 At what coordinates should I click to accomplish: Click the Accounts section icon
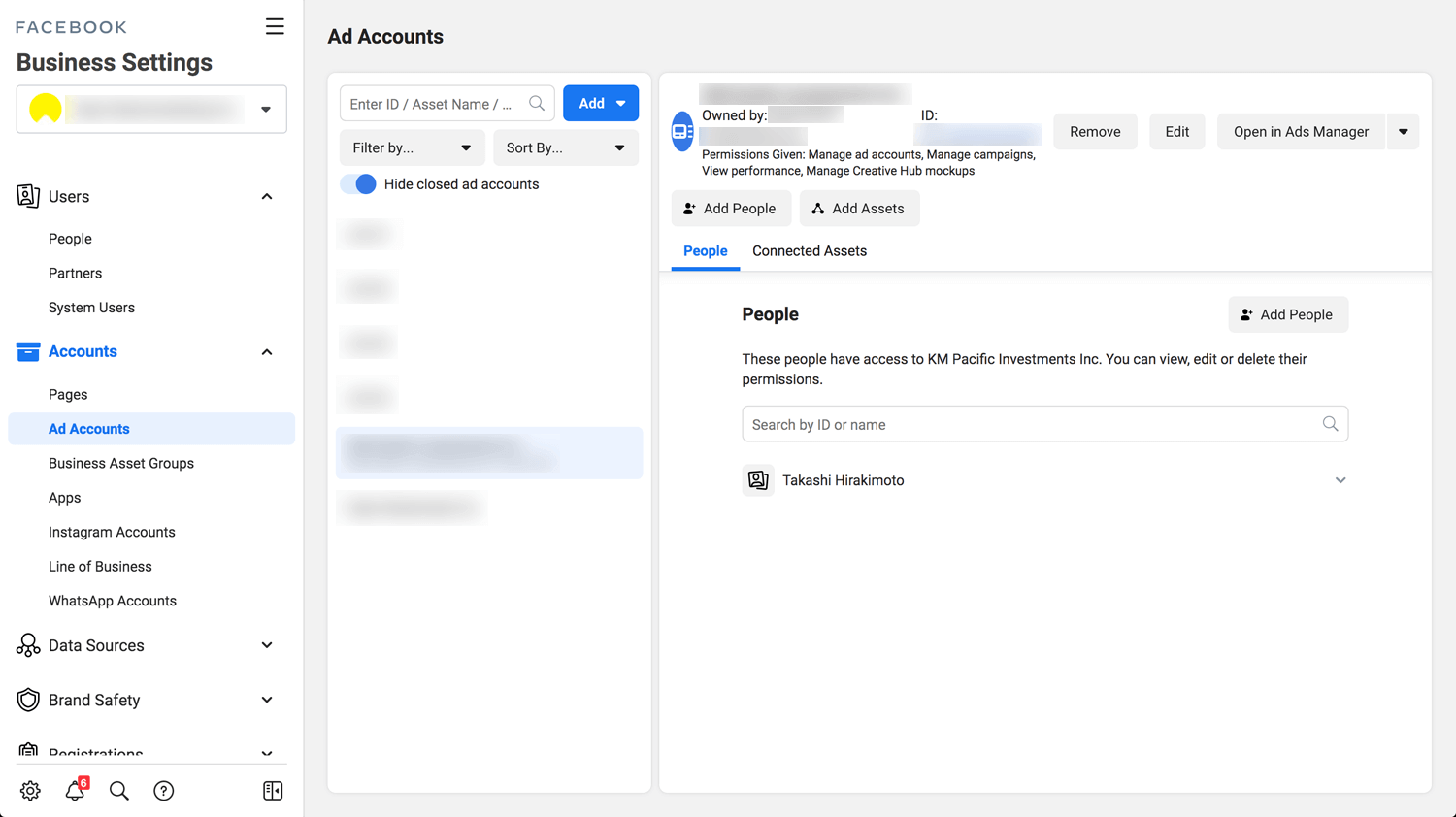point(28,351)
